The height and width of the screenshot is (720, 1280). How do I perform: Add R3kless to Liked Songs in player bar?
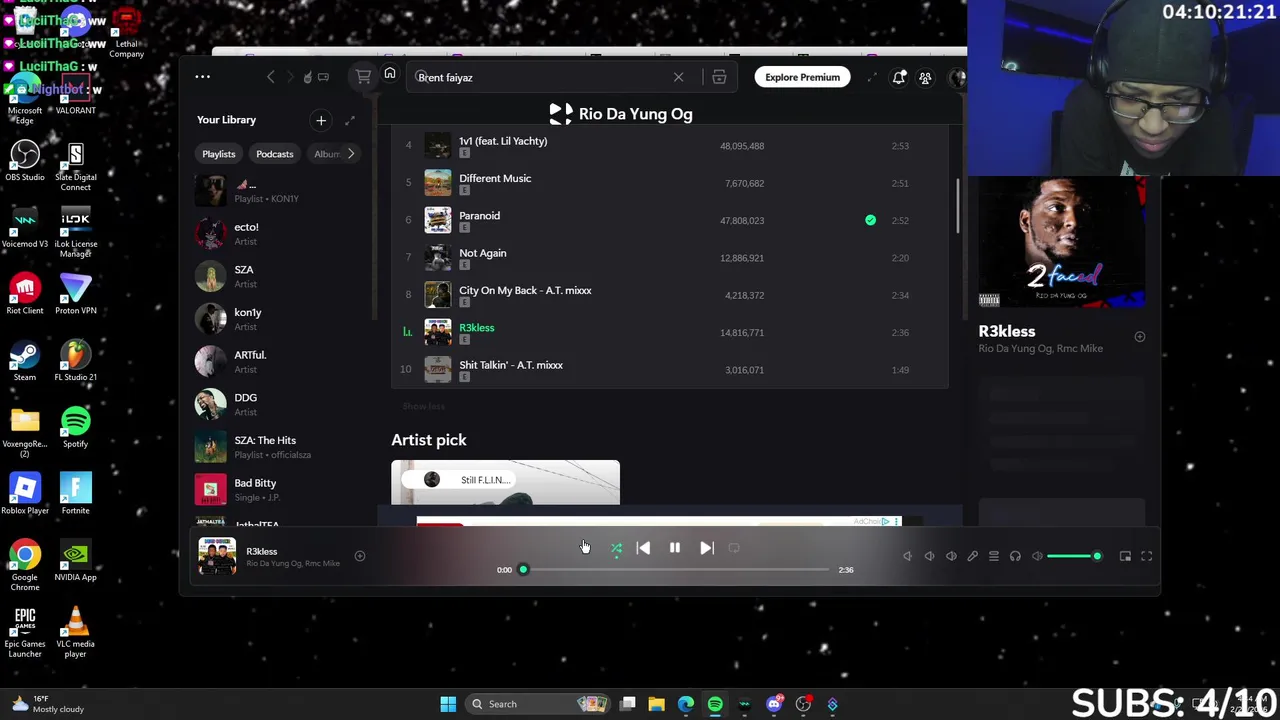(x=360, y=557)
